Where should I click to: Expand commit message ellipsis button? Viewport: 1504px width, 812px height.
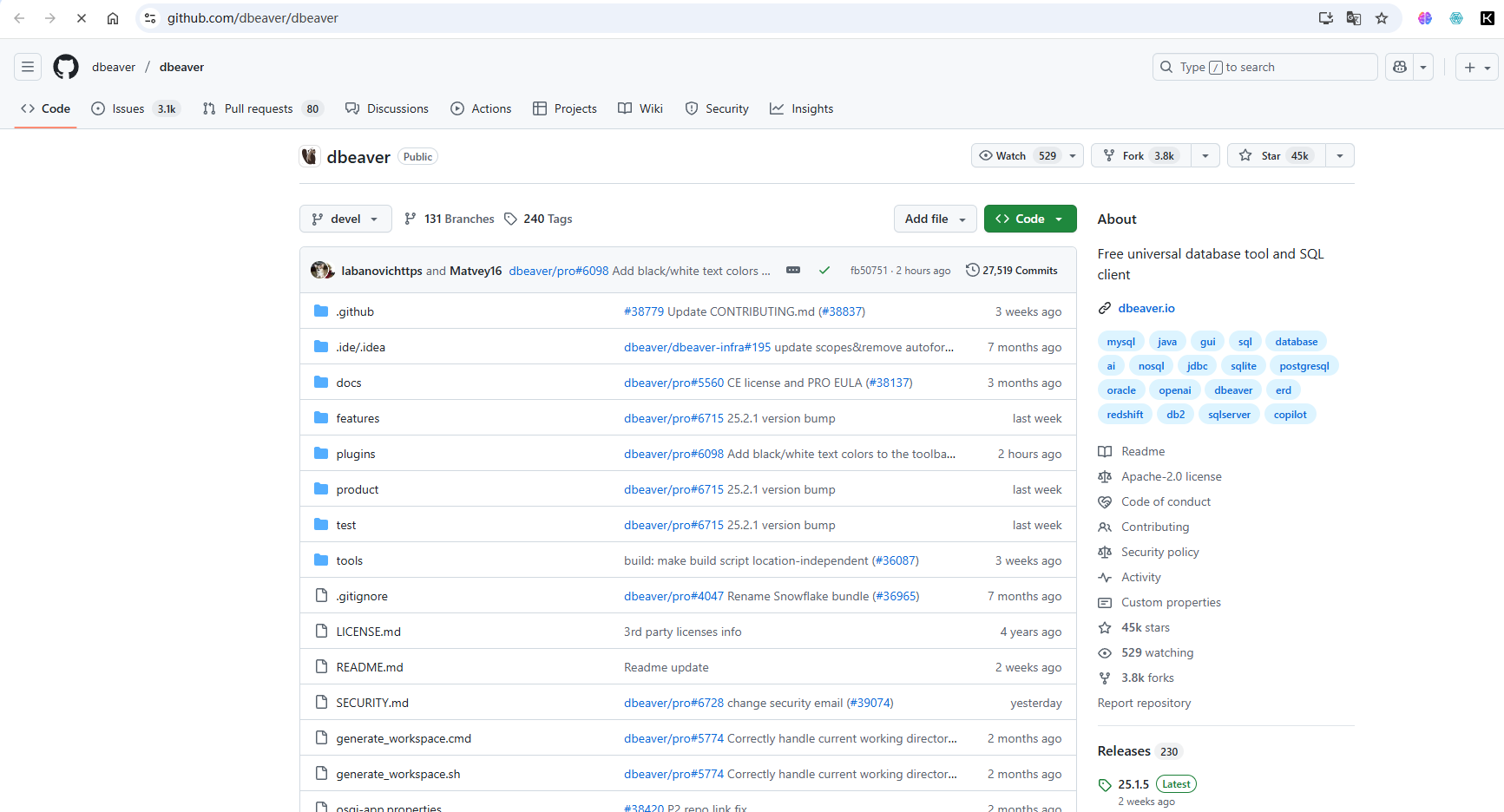pos(793,271)
